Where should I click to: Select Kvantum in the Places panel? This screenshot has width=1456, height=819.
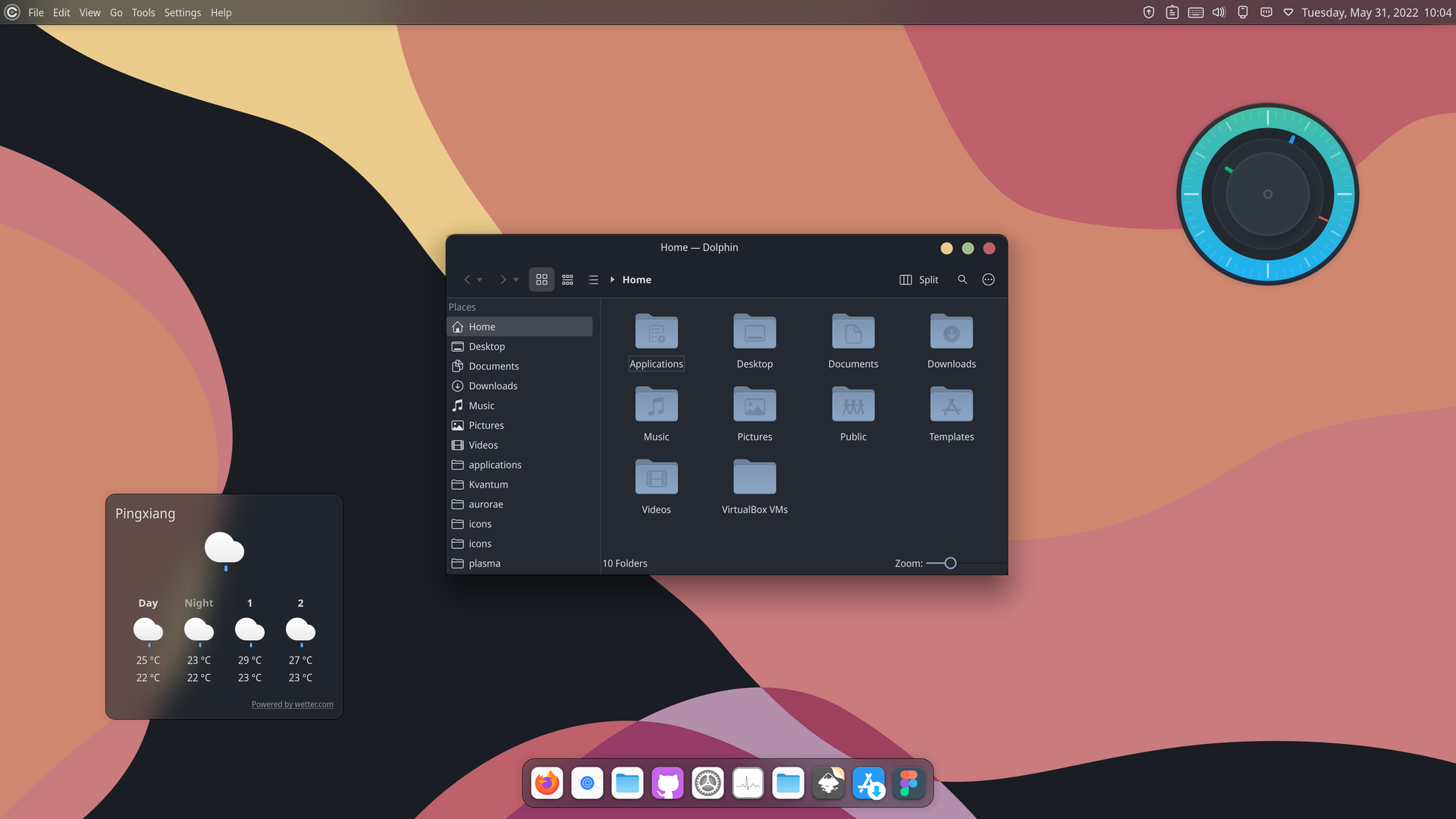[519, 485]
